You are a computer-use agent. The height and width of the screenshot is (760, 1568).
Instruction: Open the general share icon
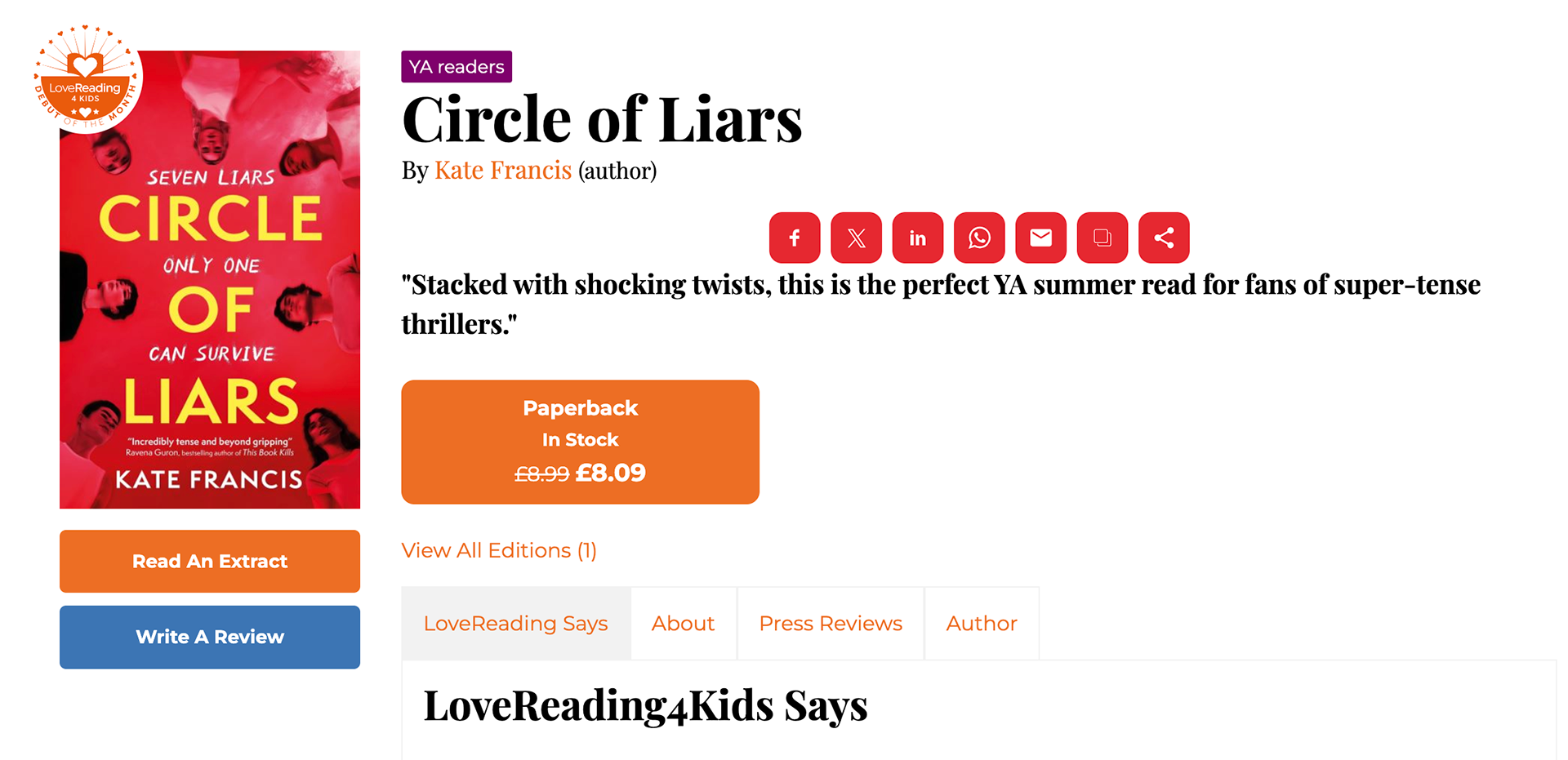[x=1164, y=238]
